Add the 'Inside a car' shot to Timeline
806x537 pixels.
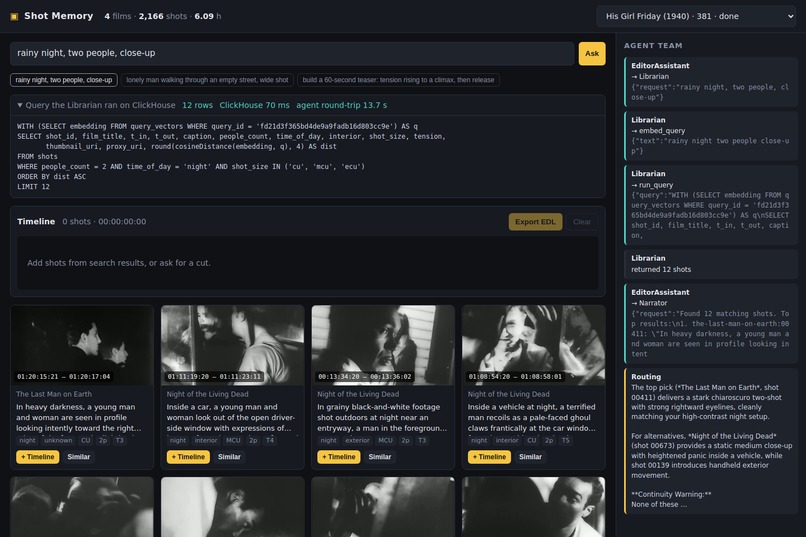tap(188, 457)
